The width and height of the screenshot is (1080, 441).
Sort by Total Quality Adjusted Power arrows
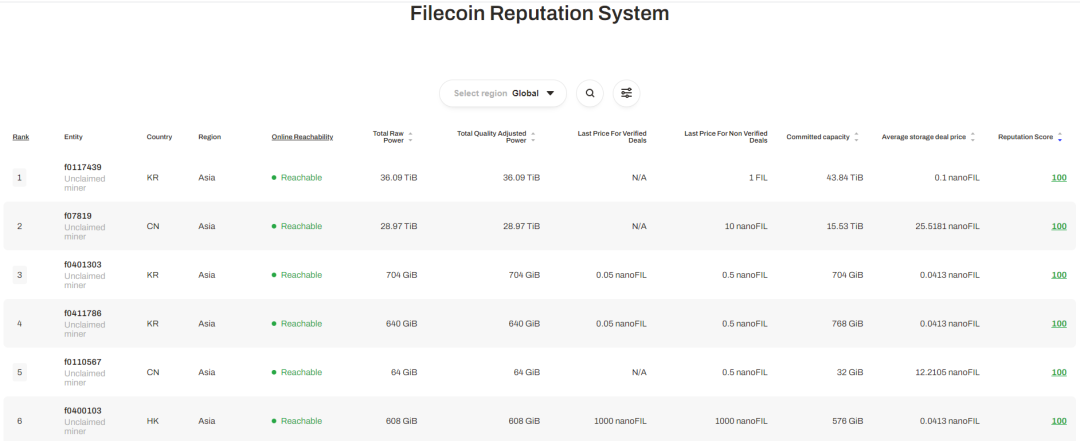(x=533, y=137)
